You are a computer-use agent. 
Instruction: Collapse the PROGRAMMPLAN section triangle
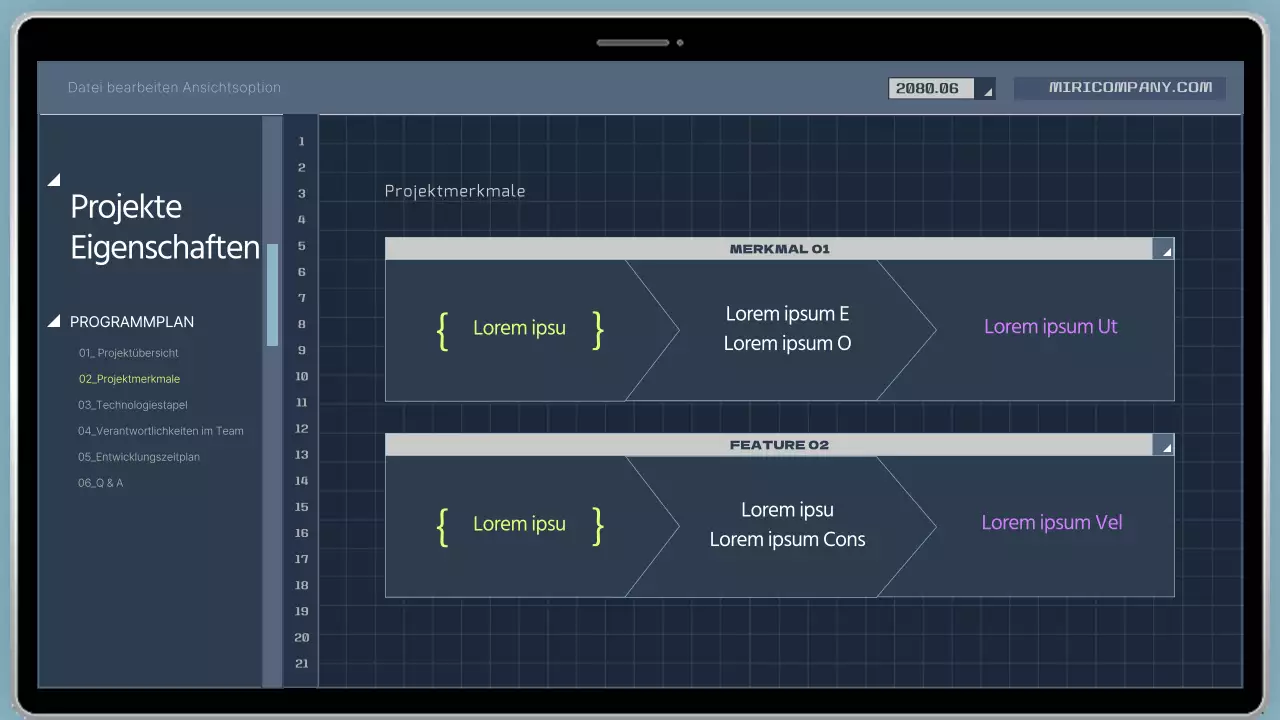coord(54,322)
